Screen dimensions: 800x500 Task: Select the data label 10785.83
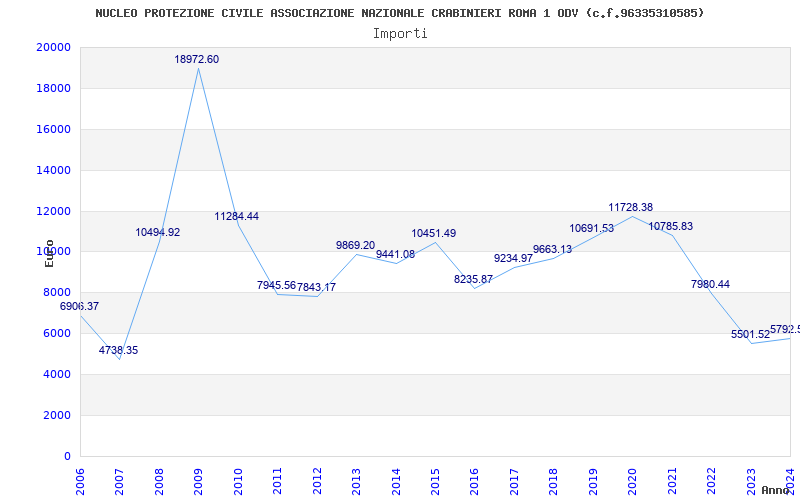point(671,227)
